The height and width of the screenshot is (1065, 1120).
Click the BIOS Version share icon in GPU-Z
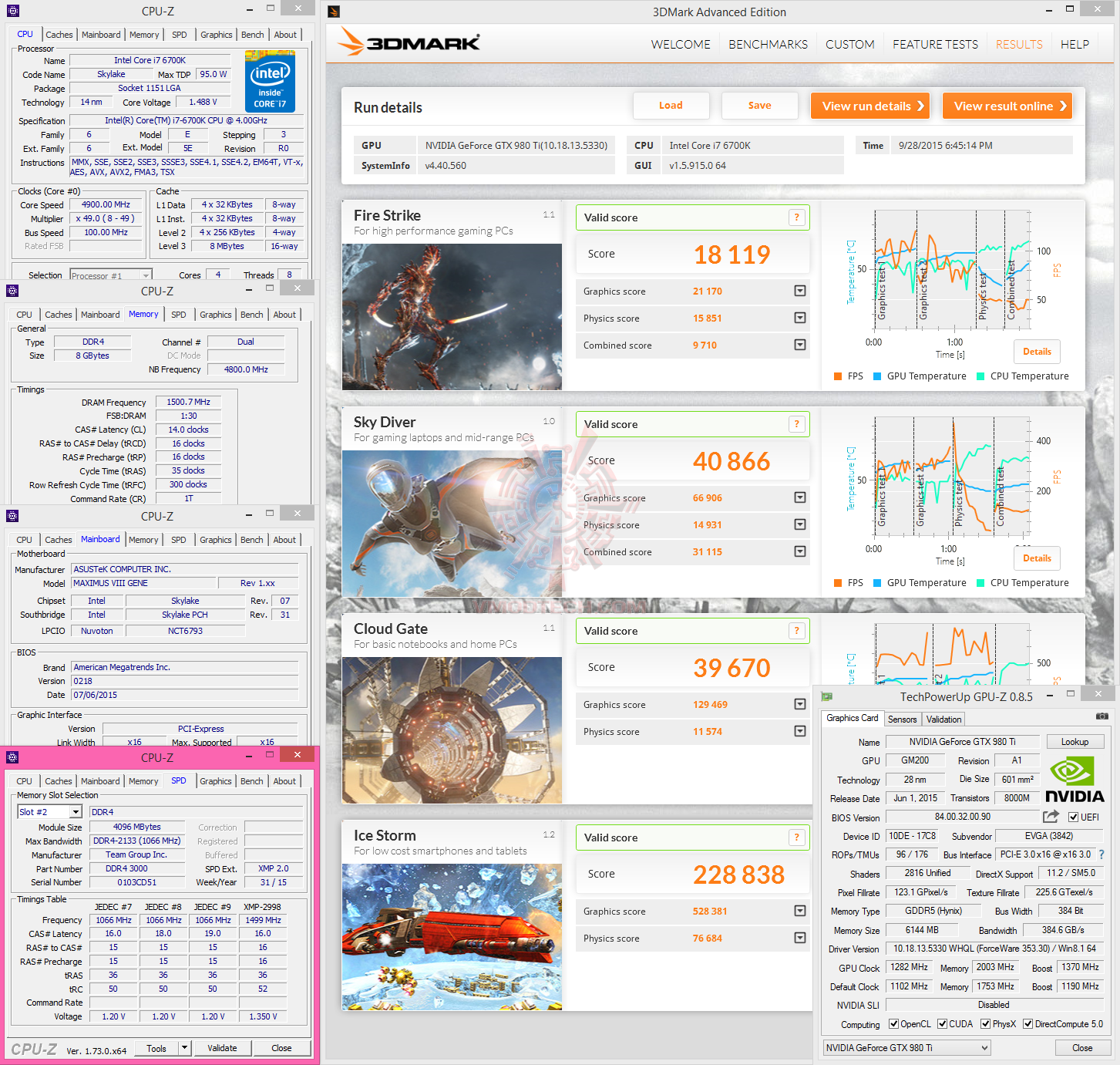[1051, 817]
